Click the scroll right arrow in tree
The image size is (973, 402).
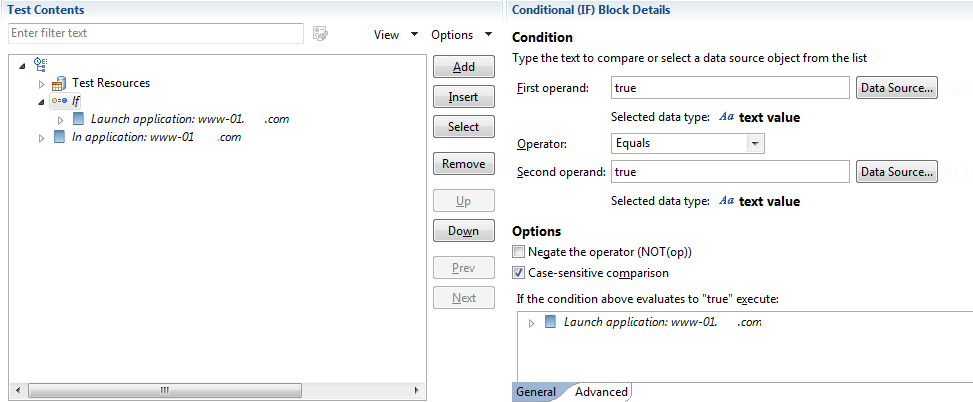[x=417, y=390]
